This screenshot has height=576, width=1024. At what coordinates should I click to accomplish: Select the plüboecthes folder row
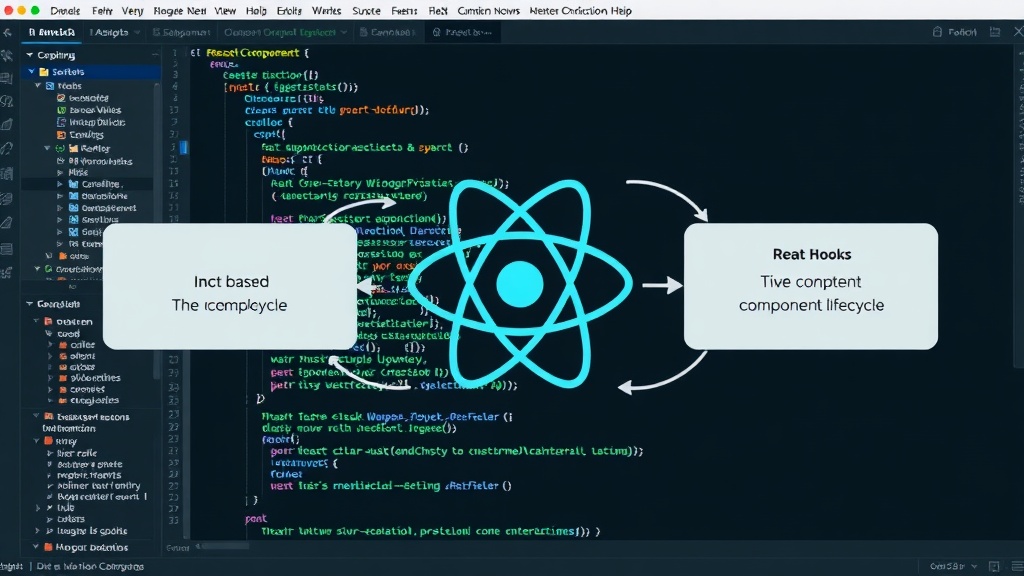[x=88, y=378]
